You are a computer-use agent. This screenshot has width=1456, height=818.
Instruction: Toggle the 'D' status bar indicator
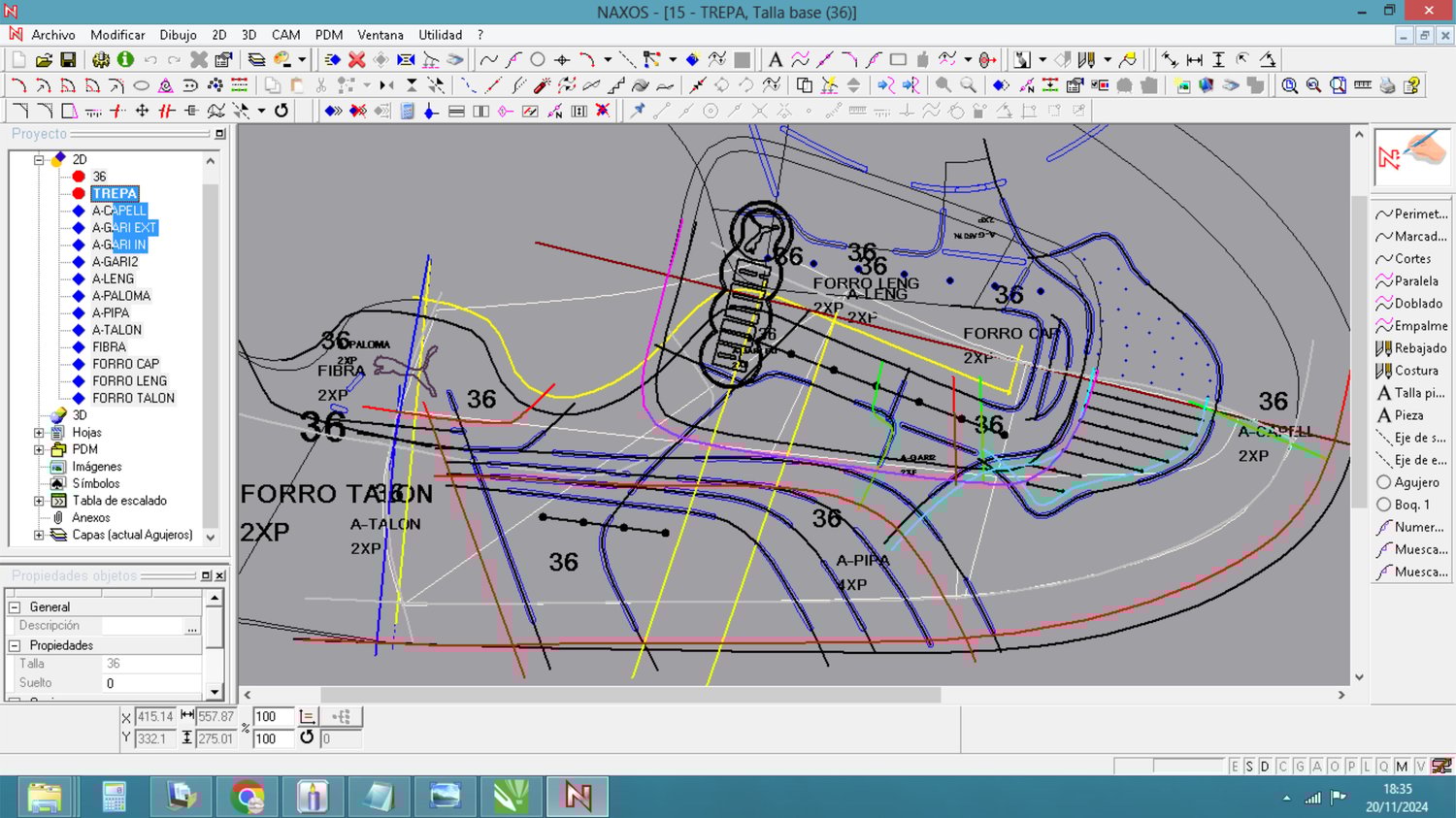tap(1265, 767)
